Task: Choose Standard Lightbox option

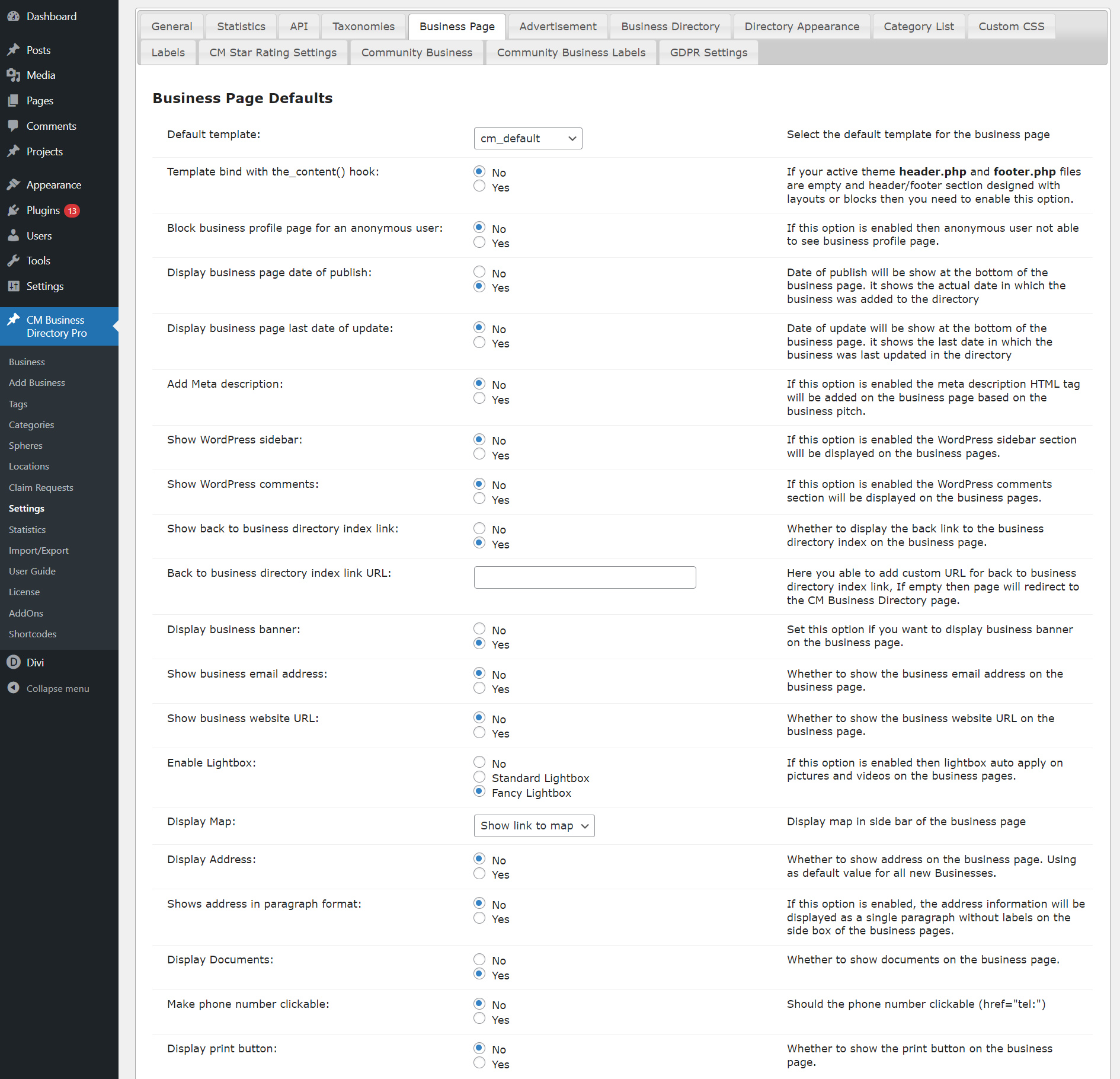Action: click(479, 777)
